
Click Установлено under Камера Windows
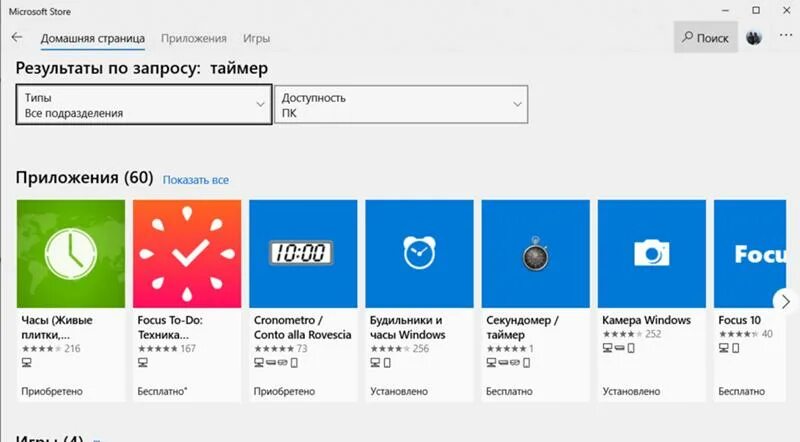tap(631, 391)
